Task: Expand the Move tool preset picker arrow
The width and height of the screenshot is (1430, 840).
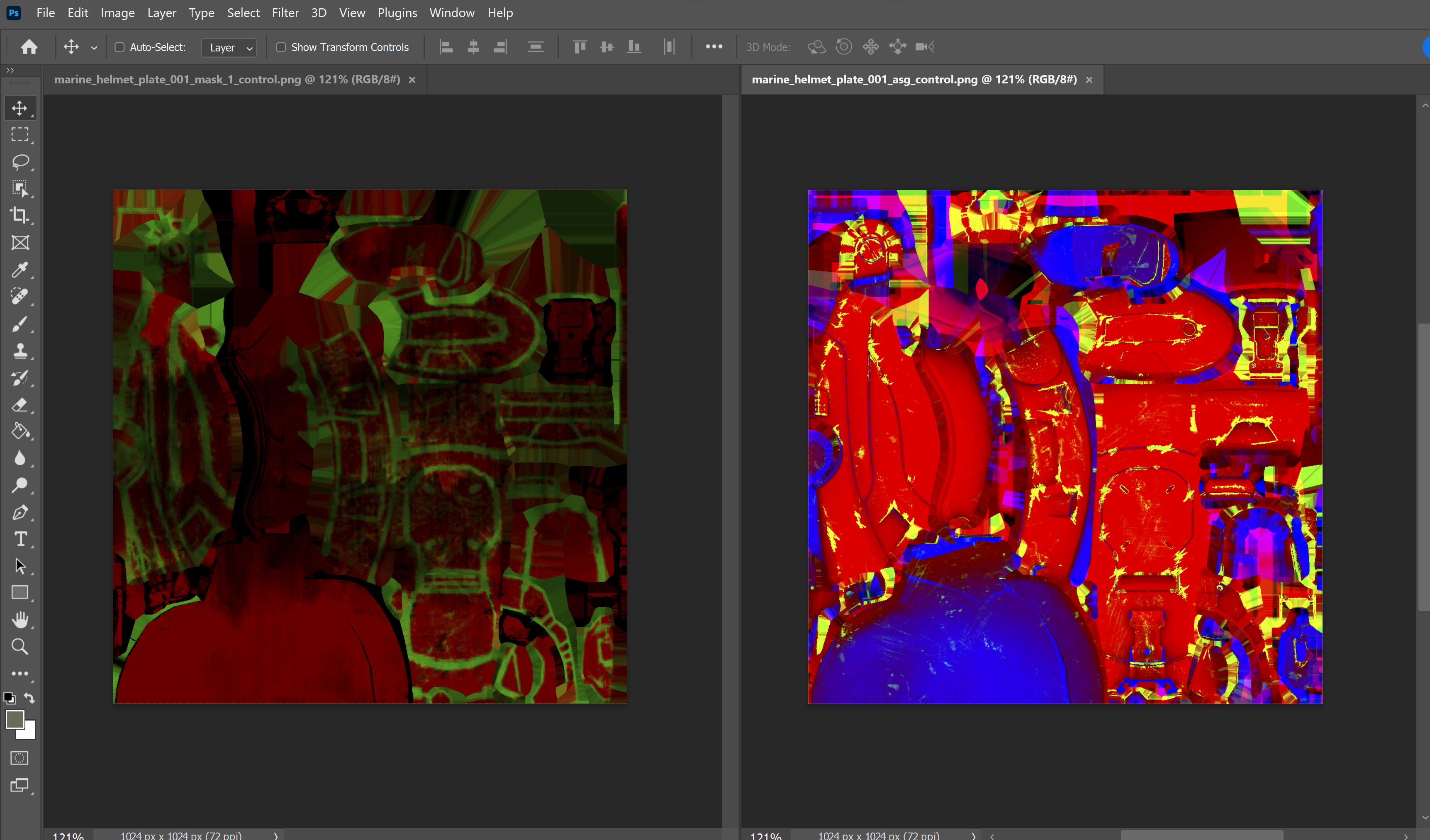Action: (x=94, y=48)
